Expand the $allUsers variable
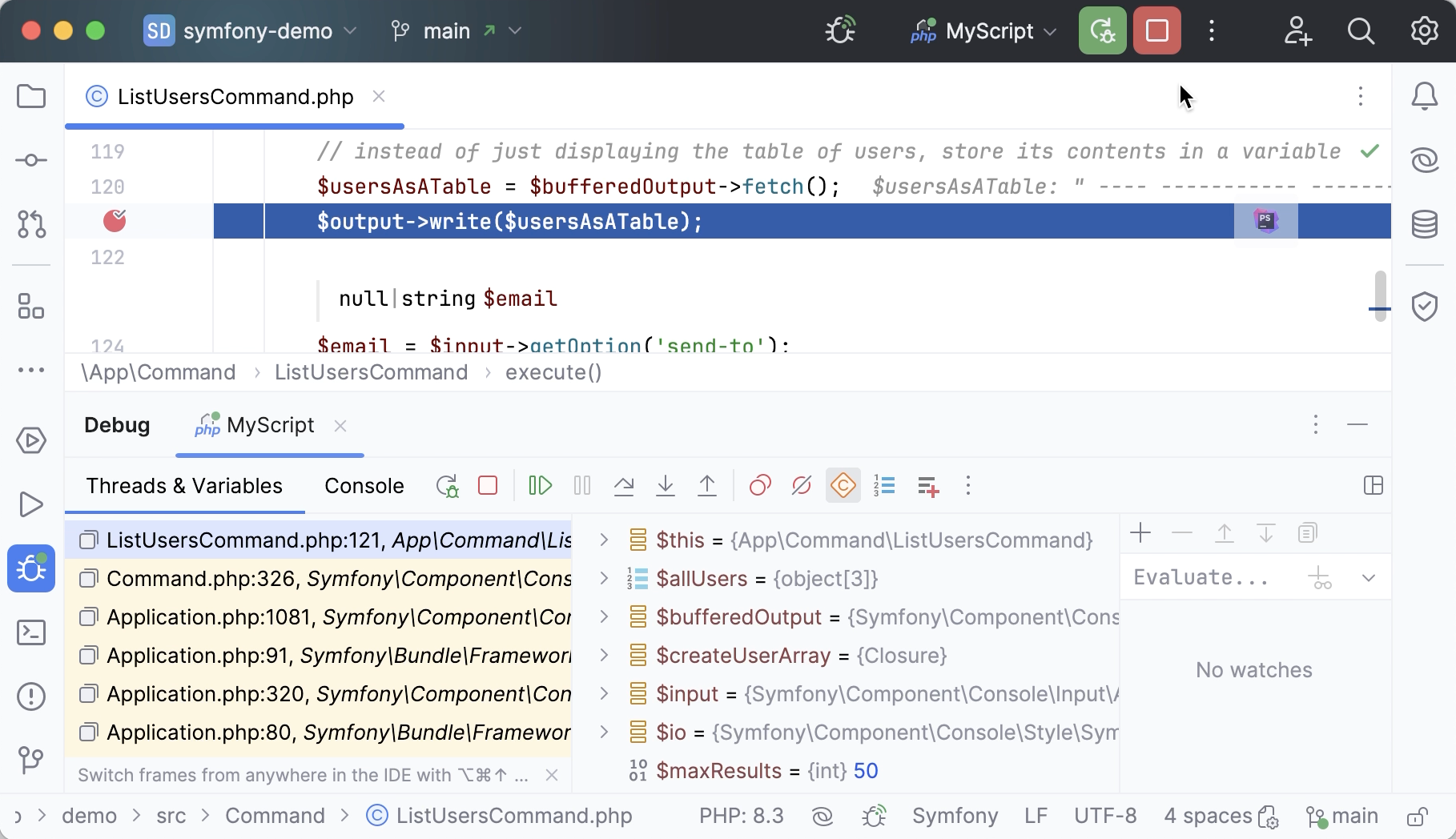The image size is (1456, 839). [x=603, y=578]
